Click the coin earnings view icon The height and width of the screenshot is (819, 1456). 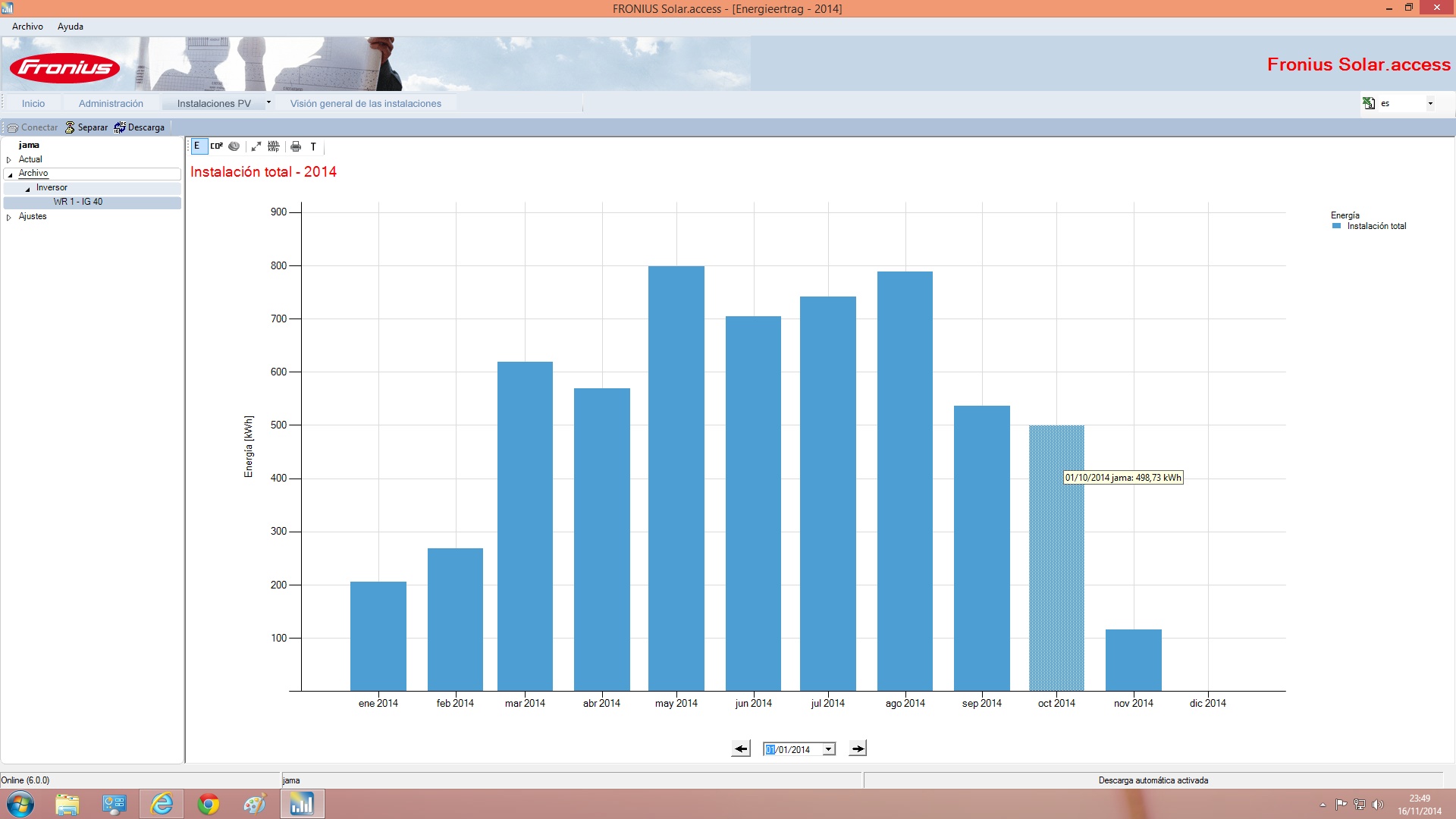234,146
